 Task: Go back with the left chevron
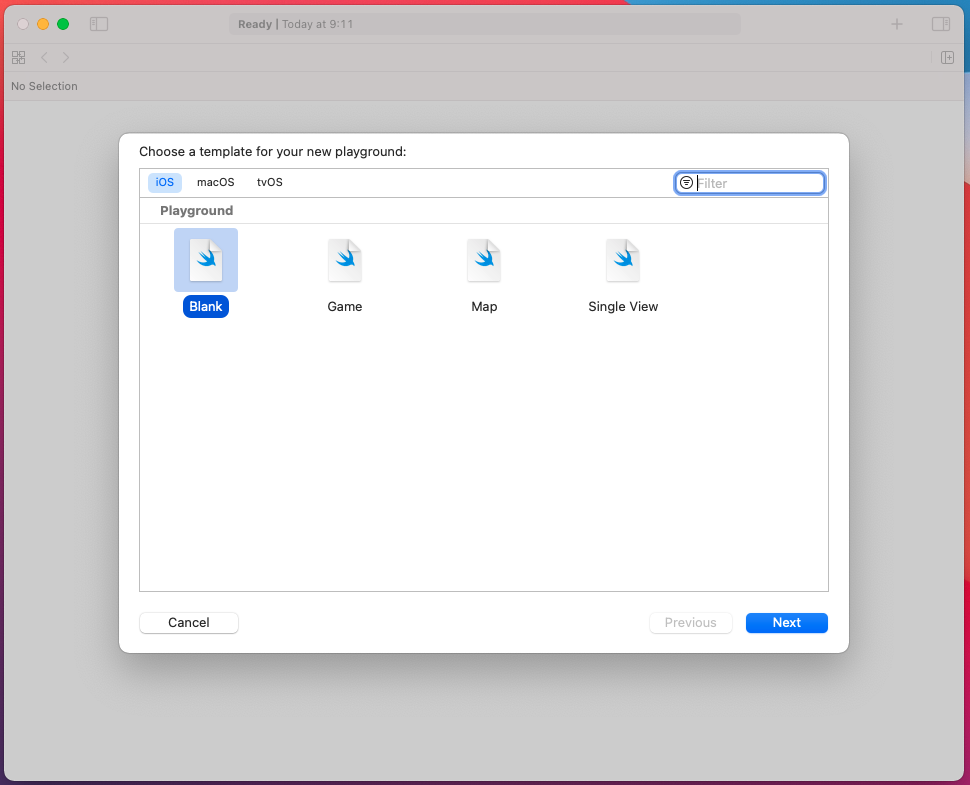pyautogui.click(x=44, y=58)
